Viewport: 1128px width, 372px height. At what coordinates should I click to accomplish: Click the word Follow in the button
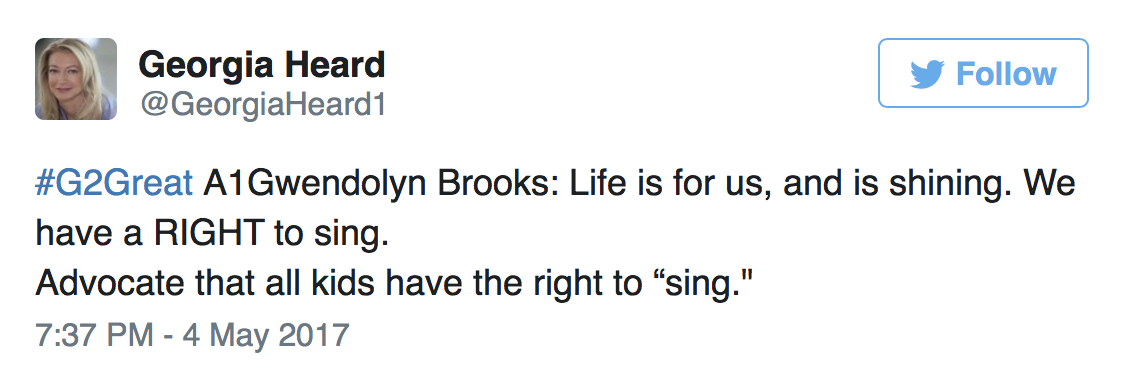pos(1006,73)
